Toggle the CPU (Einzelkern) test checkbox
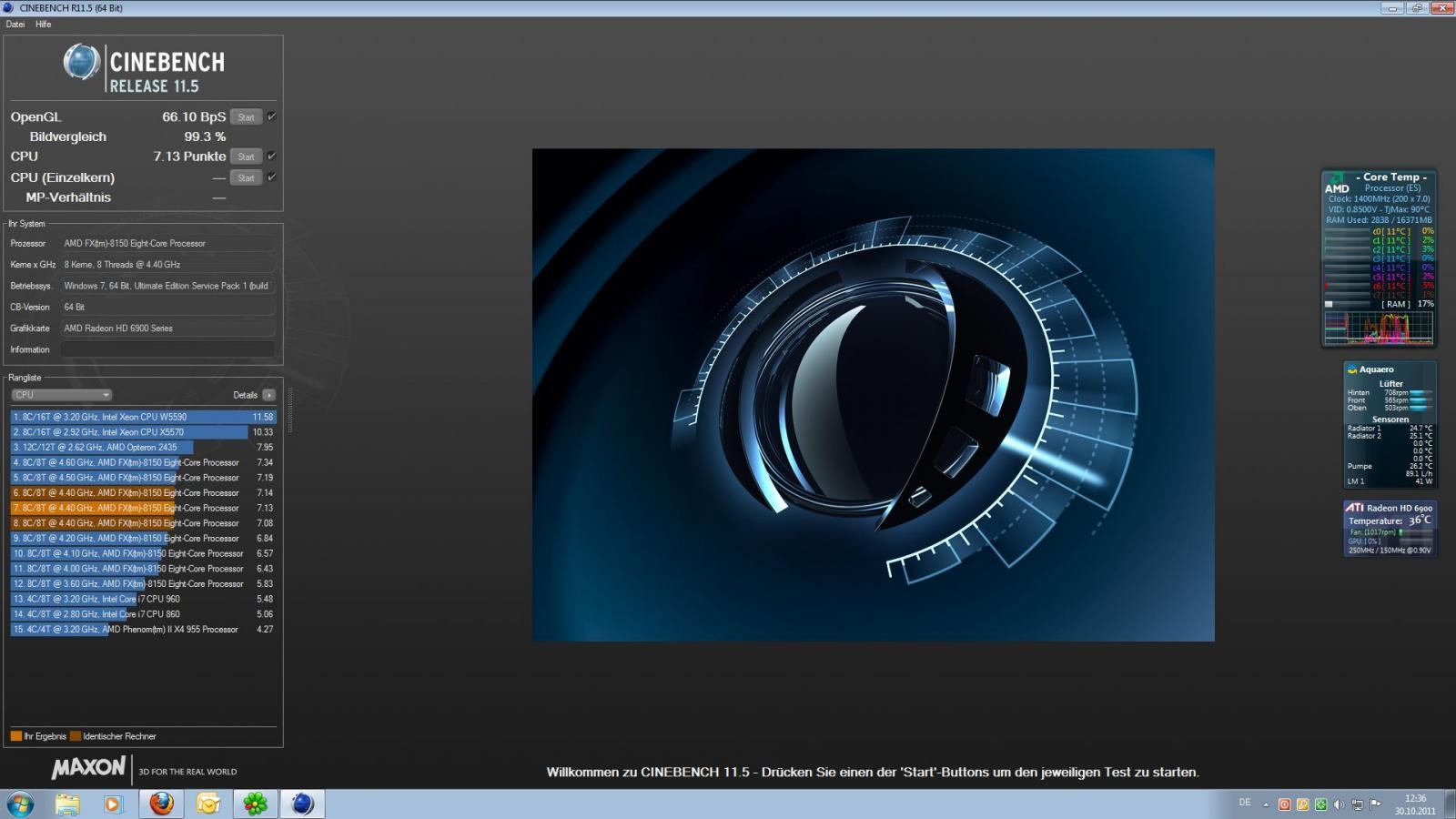Screen dimensions: 1456x819 [x=271, y=177]
